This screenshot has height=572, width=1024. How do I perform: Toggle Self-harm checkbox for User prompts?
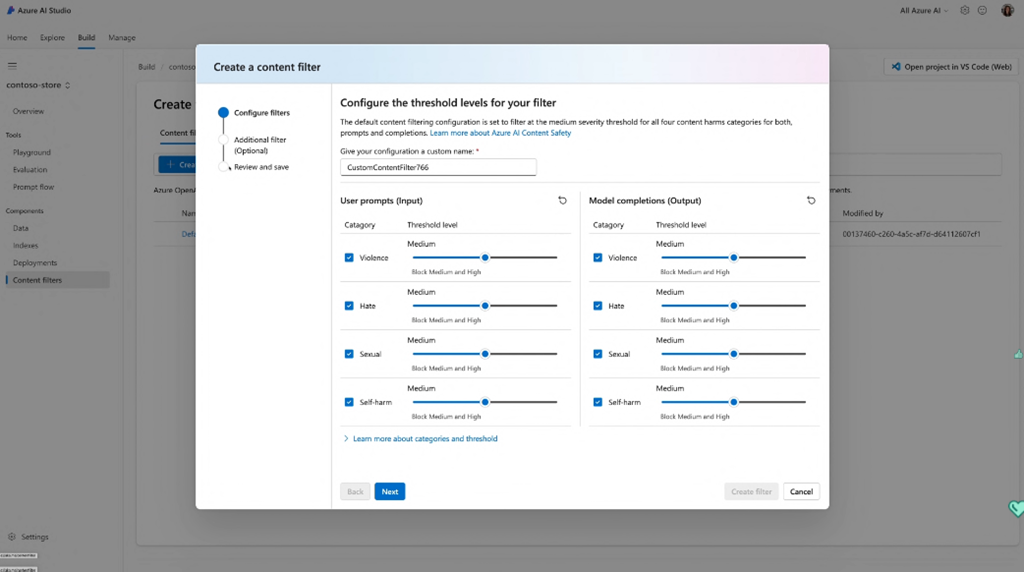(x=349, y=402)
